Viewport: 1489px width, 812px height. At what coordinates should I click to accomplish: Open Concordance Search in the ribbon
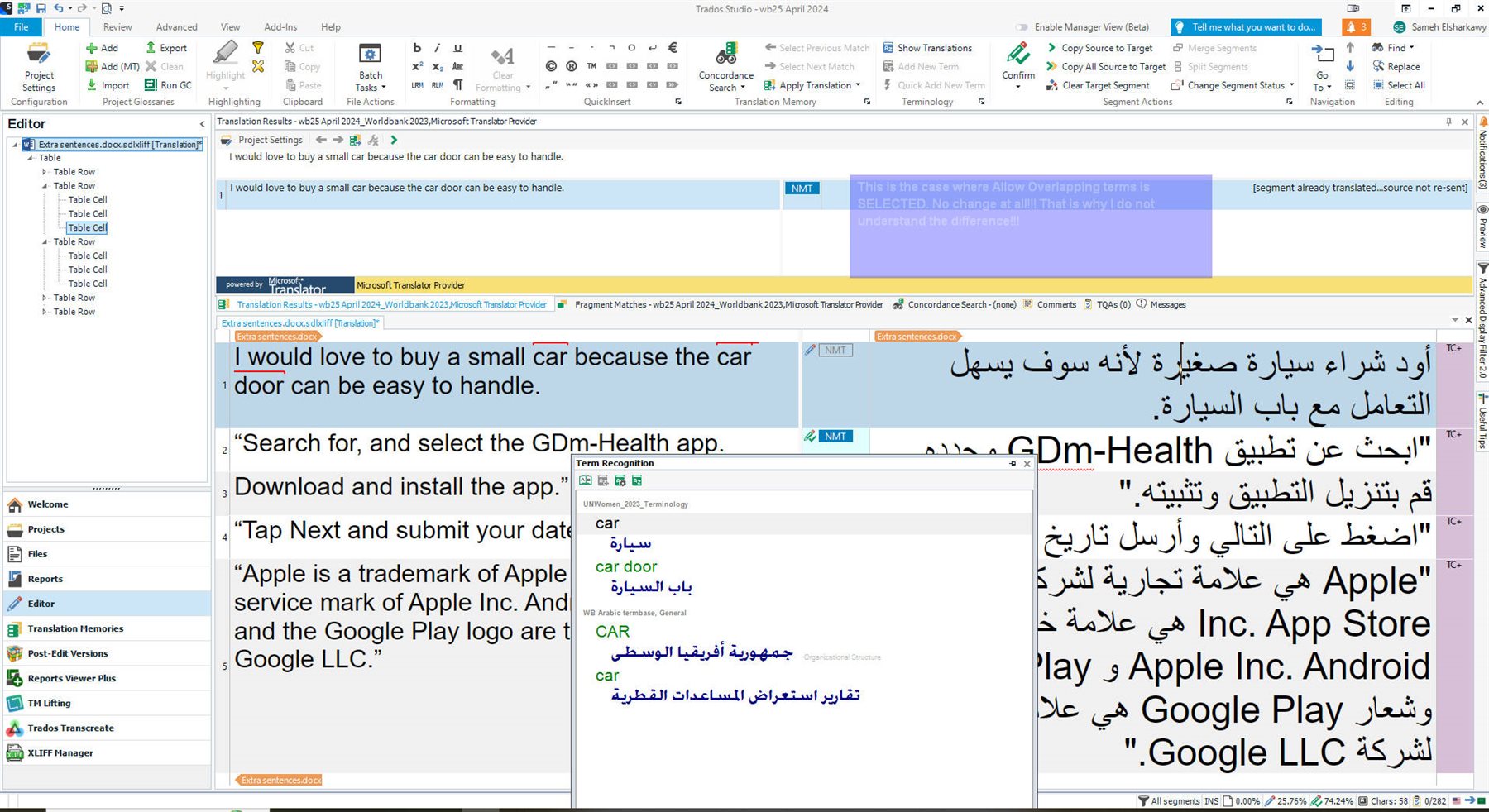point(725,67)
